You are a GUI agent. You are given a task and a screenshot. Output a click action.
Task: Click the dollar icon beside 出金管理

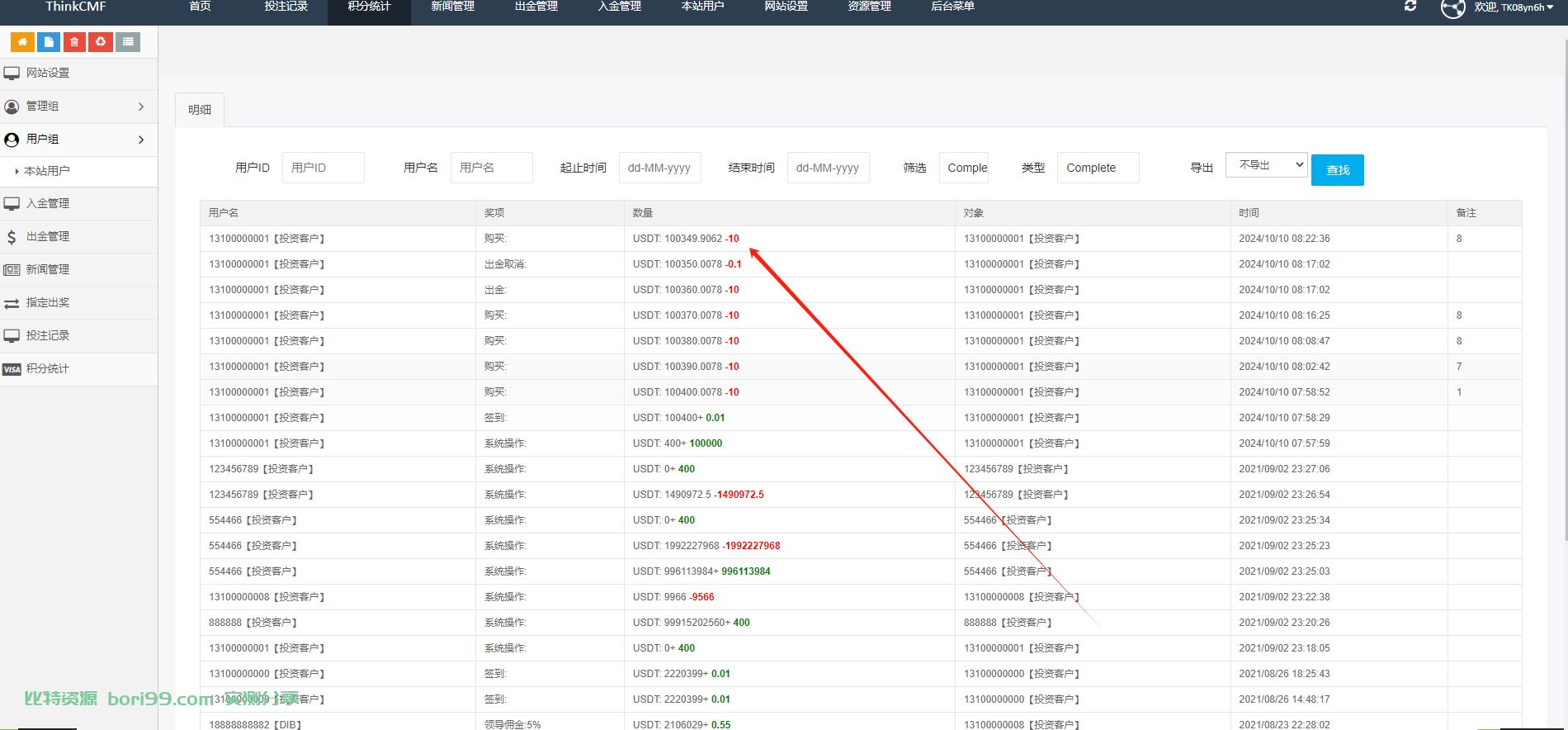[12, 237]
